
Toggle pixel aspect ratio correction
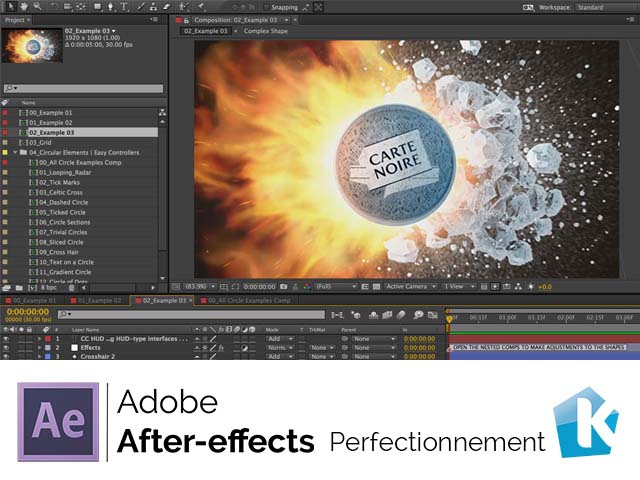tap(484, 287)
